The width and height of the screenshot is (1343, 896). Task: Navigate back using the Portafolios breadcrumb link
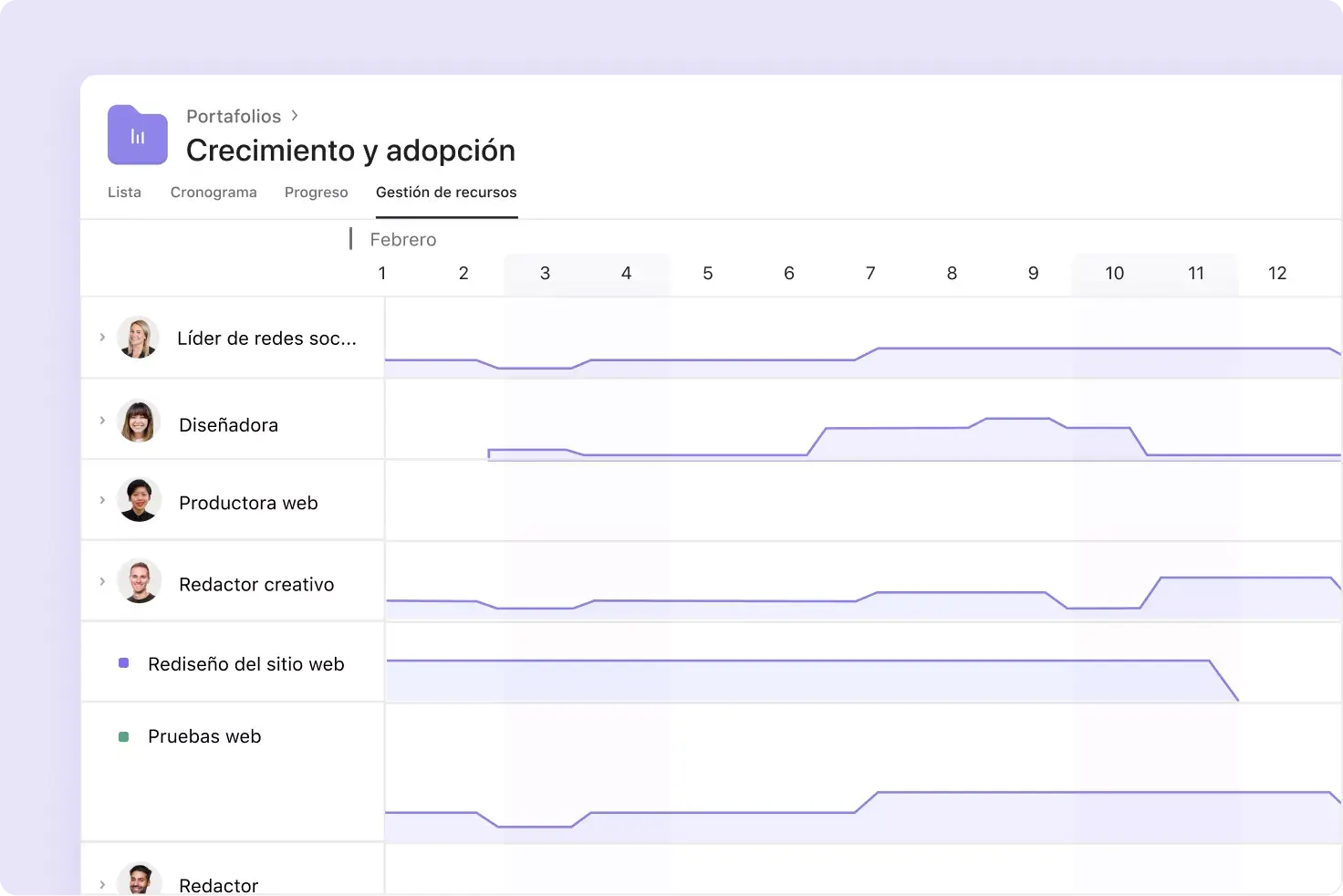tap(234, 116)
